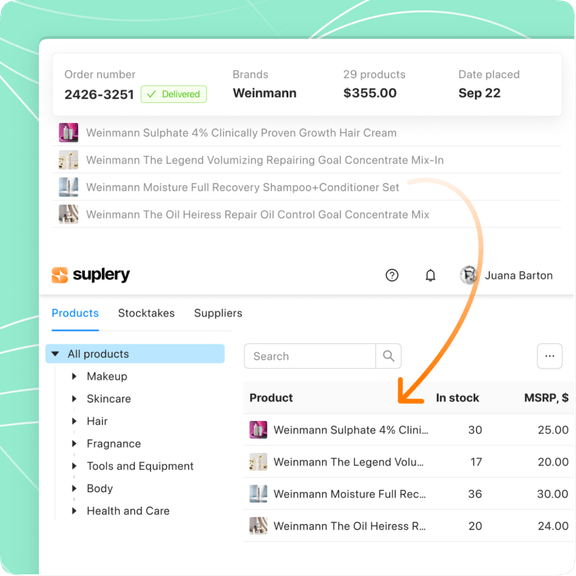Click in-stock value 30

tap(475, 430)
